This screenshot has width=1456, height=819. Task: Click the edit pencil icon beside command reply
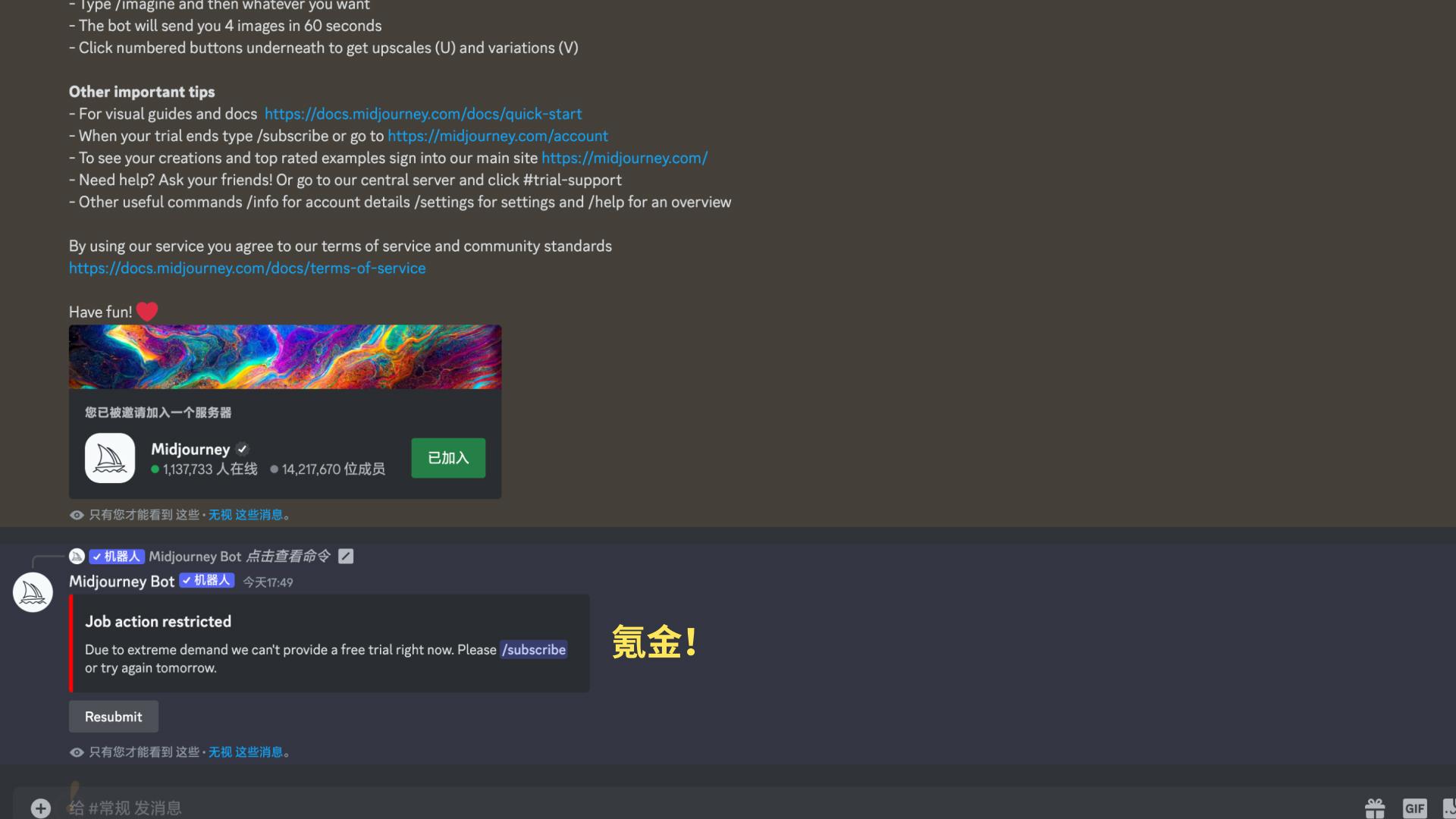click(346, 557)
